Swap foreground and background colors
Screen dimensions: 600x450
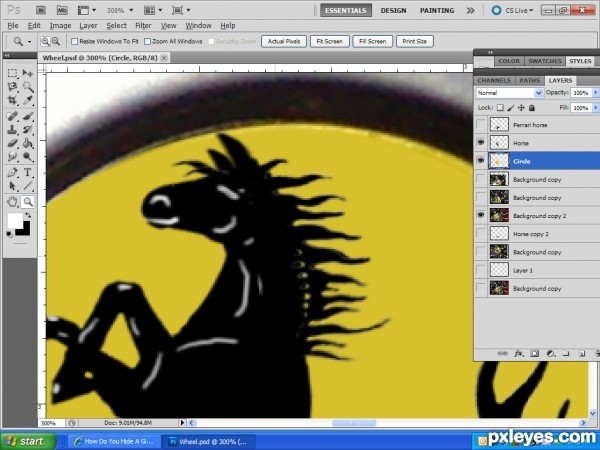[x=28, y=215]
